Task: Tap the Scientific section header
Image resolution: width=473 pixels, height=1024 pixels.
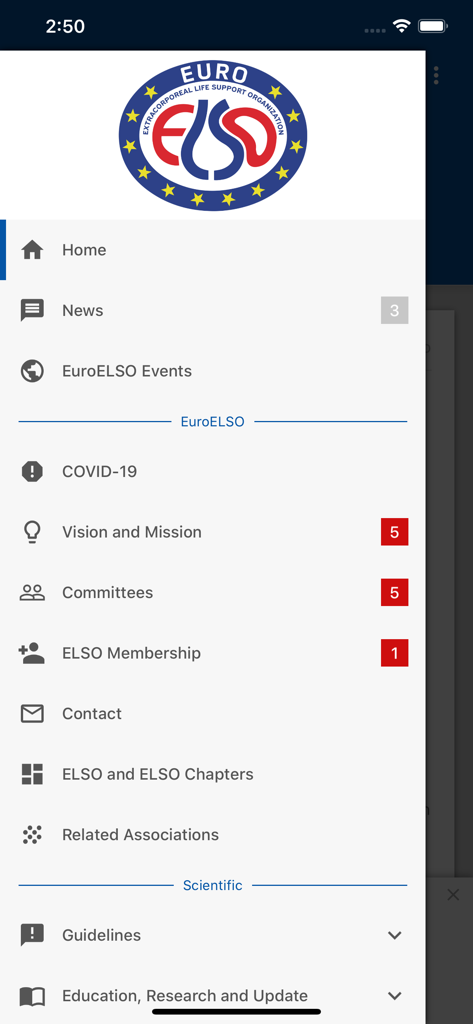Action: [212, 886]
